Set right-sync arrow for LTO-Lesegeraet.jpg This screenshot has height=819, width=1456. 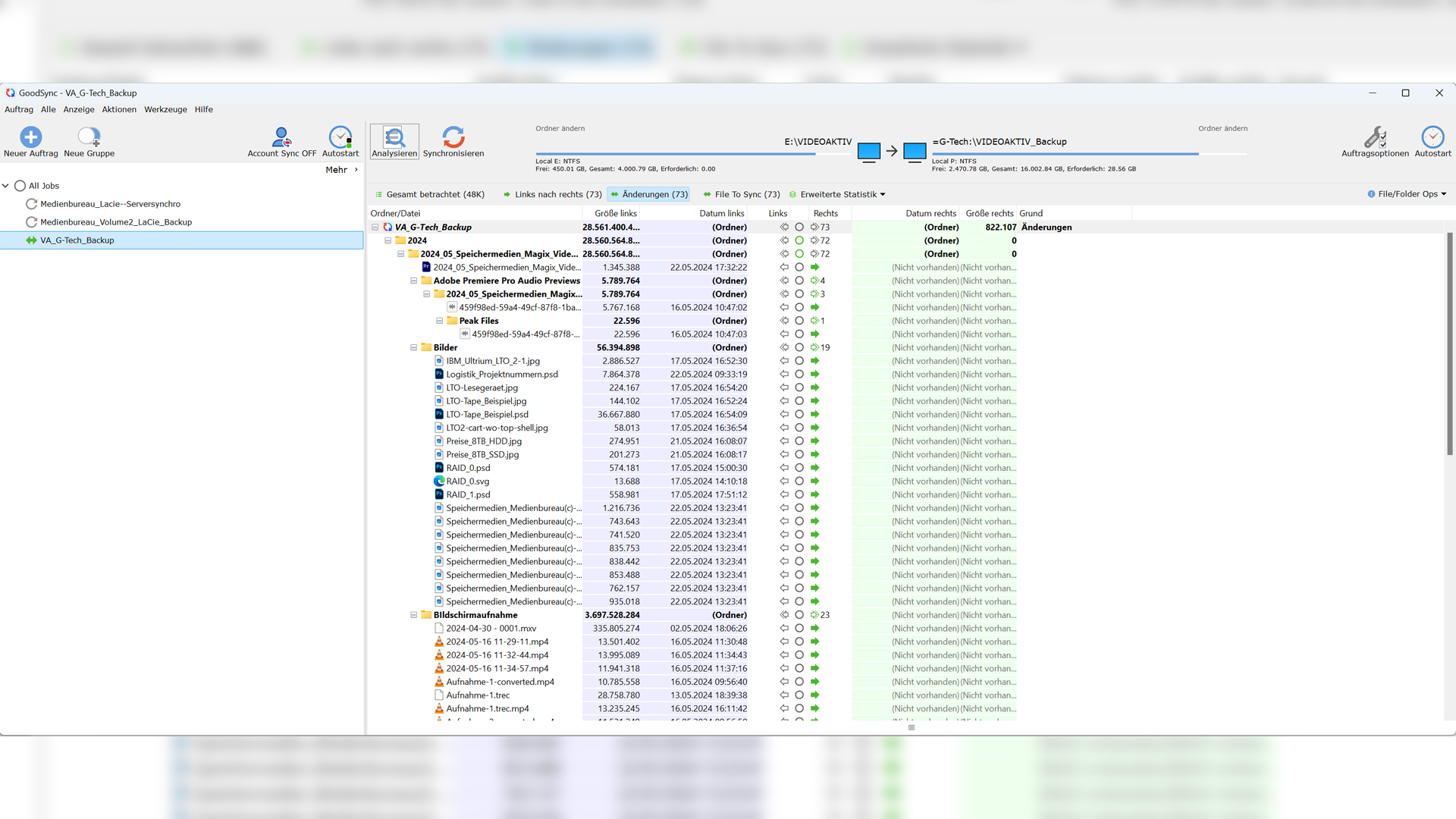pyautogui.click(x=814, y=388)
